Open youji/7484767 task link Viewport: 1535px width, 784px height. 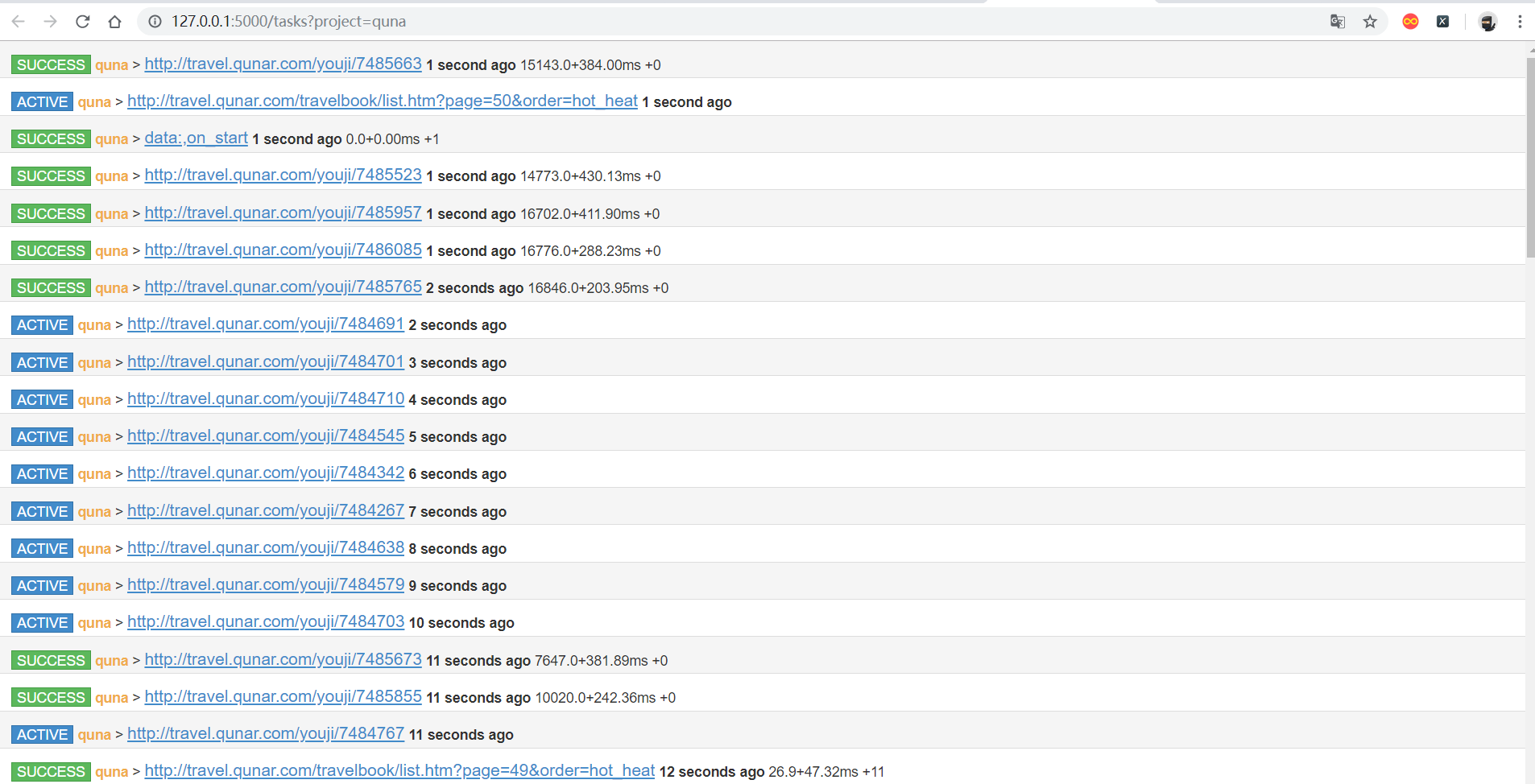point(266,733)
